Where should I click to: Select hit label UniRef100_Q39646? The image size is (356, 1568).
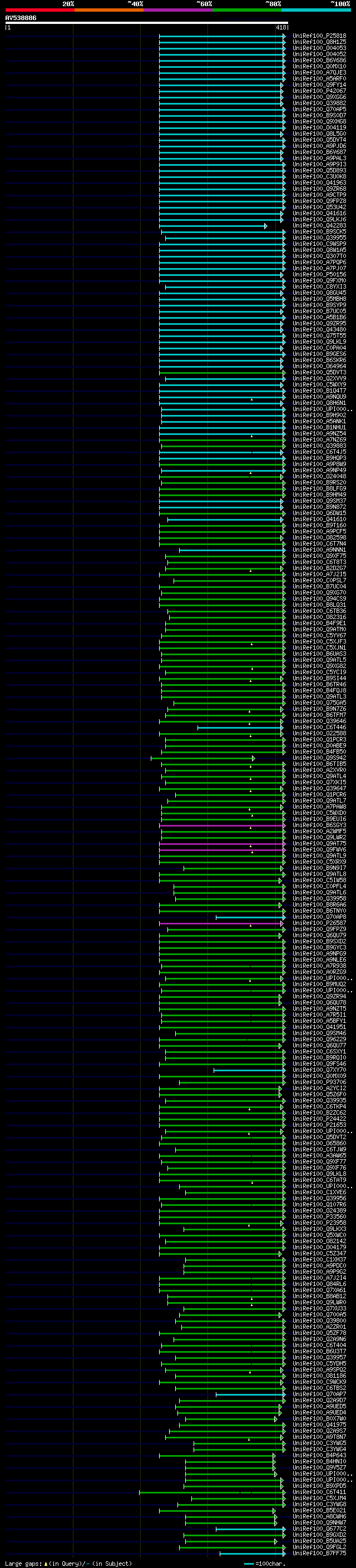coord(319,722)
